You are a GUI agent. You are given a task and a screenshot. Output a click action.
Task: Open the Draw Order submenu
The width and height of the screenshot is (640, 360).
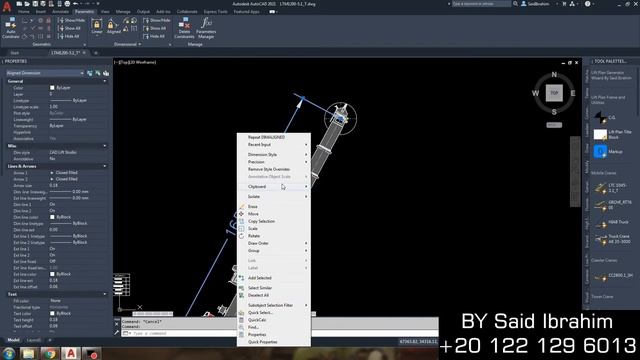tap(273, 243)
